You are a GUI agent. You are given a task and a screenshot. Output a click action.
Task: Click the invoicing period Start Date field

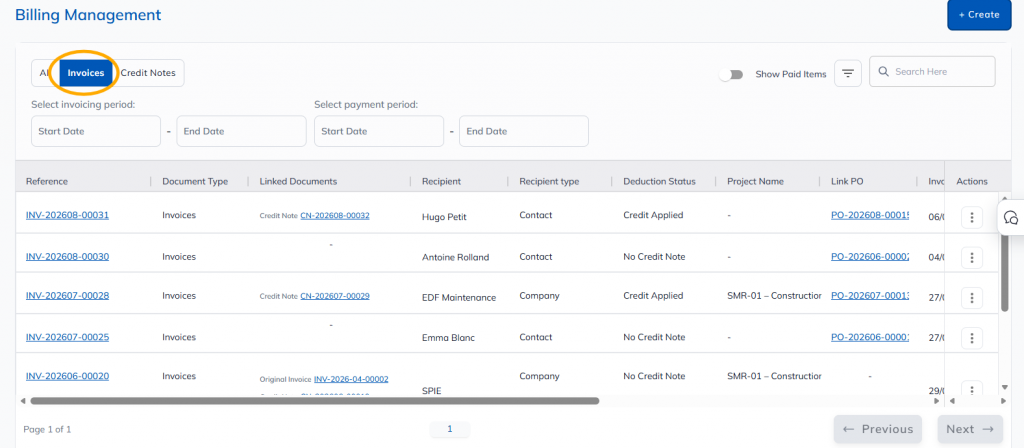pos(96,131)
